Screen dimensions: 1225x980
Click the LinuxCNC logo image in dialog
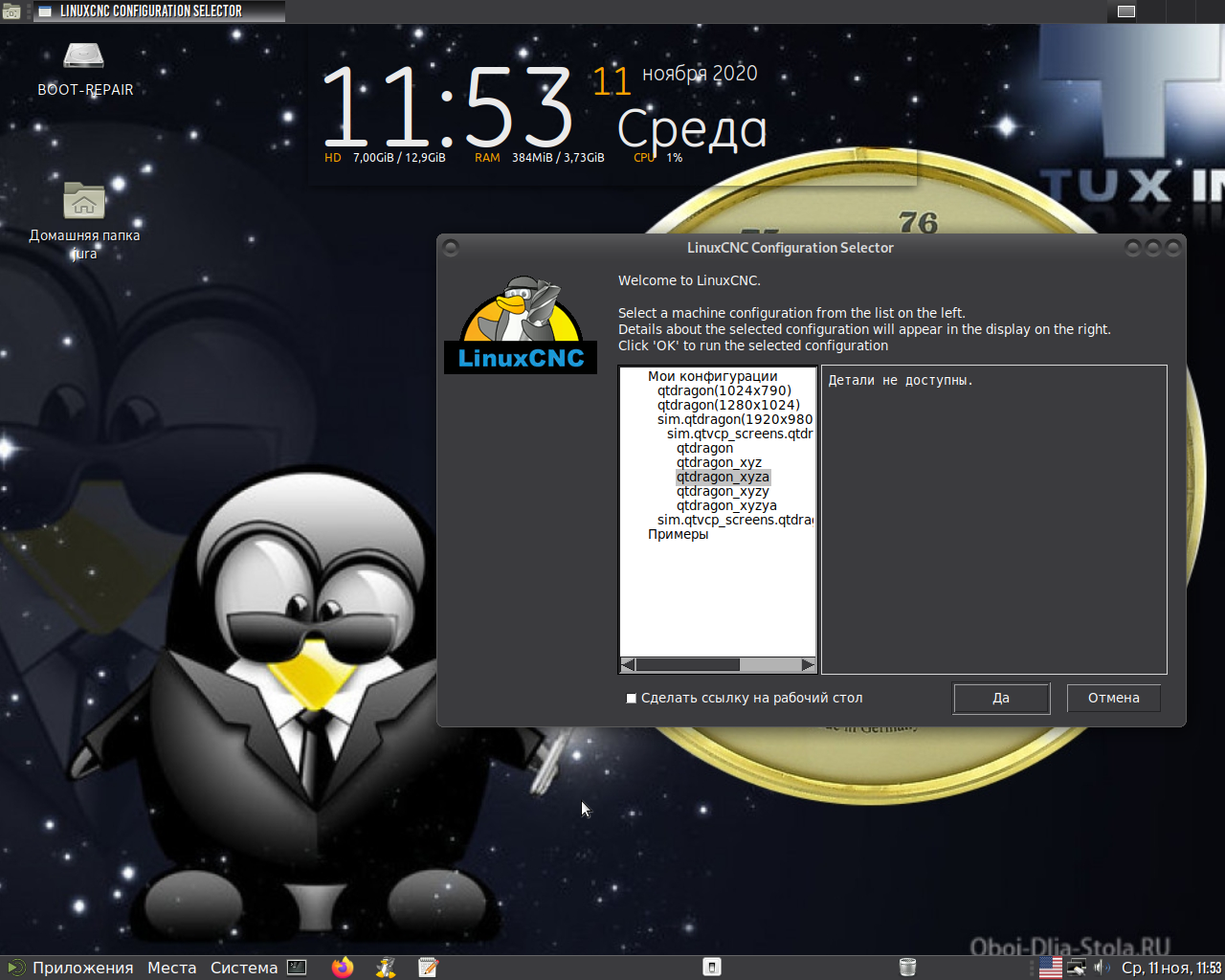(x=521, y=323)
